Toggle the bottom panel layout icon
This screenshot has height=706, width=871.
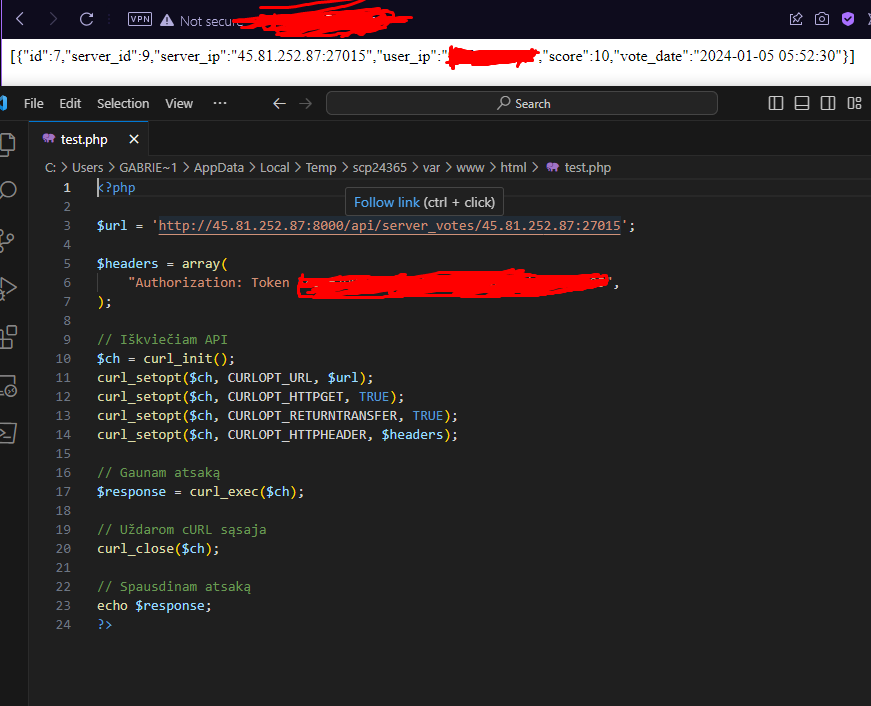(802, 103)
